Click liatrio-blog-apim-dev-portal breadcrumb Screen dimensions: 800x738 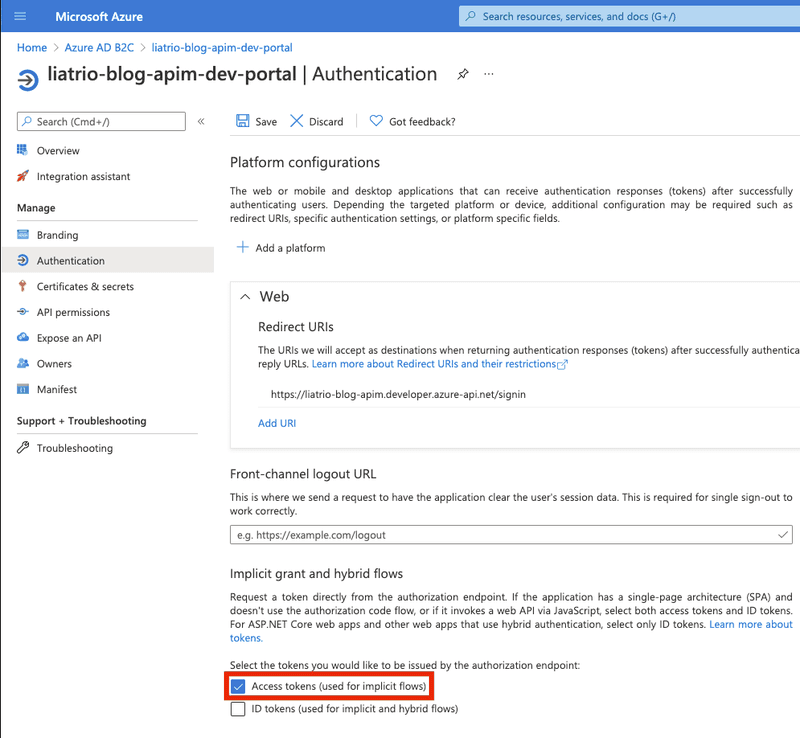click(x=222, y=47)
